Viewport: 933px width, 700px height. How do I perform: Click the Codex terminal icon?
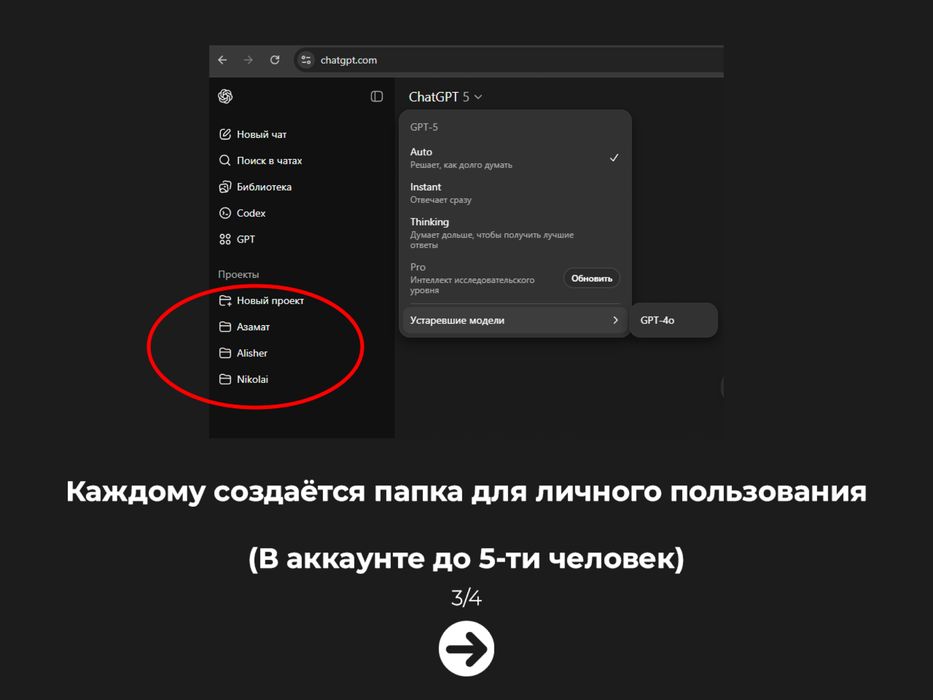pos(225,213)
